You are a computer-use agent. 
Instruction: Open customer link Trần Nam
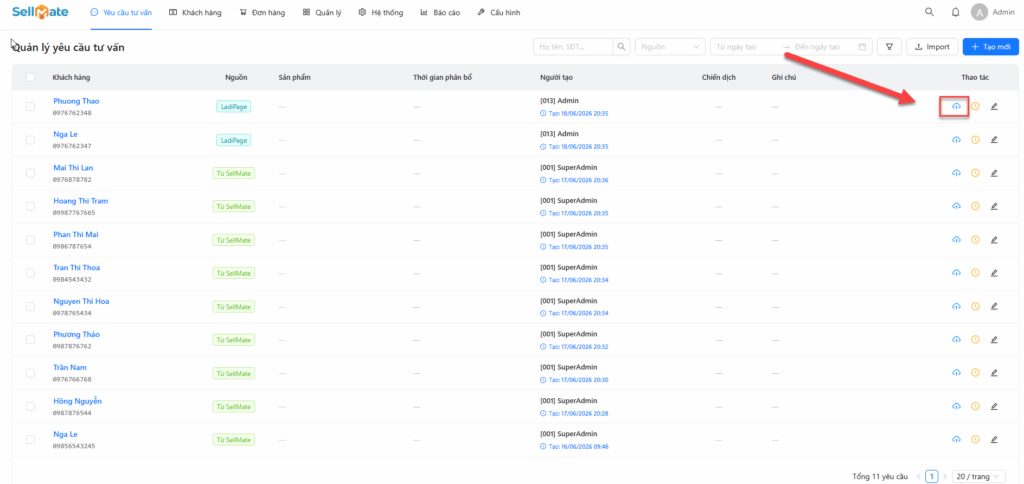[70, 368]
